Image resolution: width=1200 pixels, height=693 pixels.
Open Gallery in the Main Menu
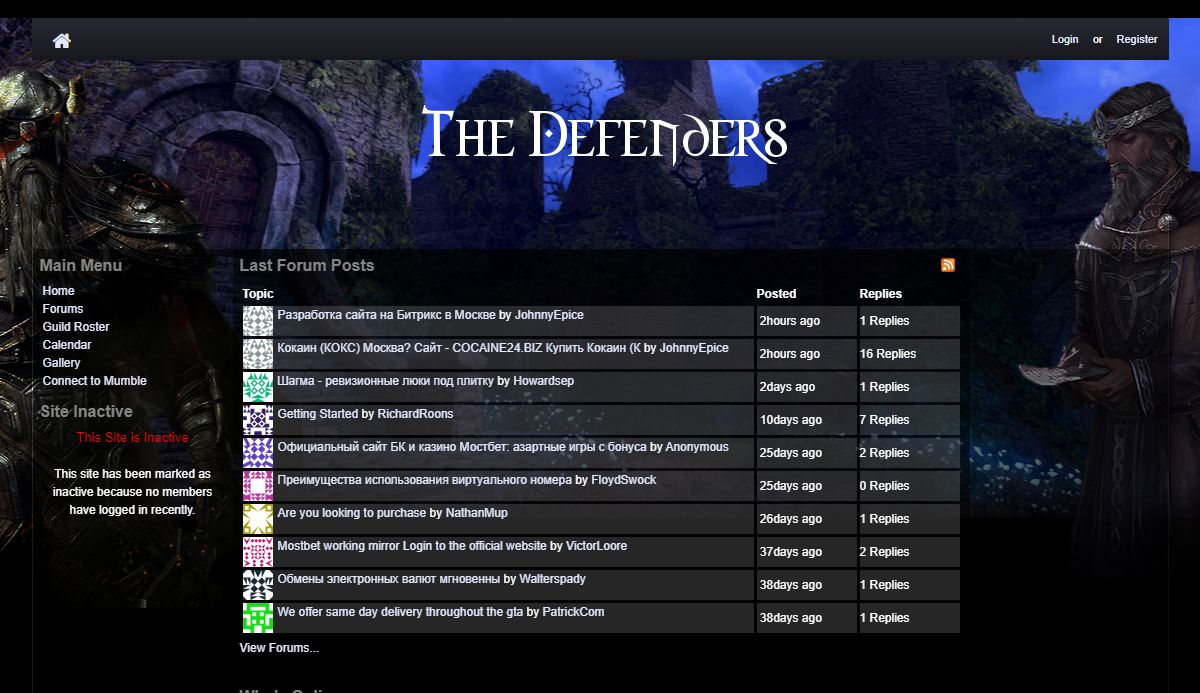point(61,363)
